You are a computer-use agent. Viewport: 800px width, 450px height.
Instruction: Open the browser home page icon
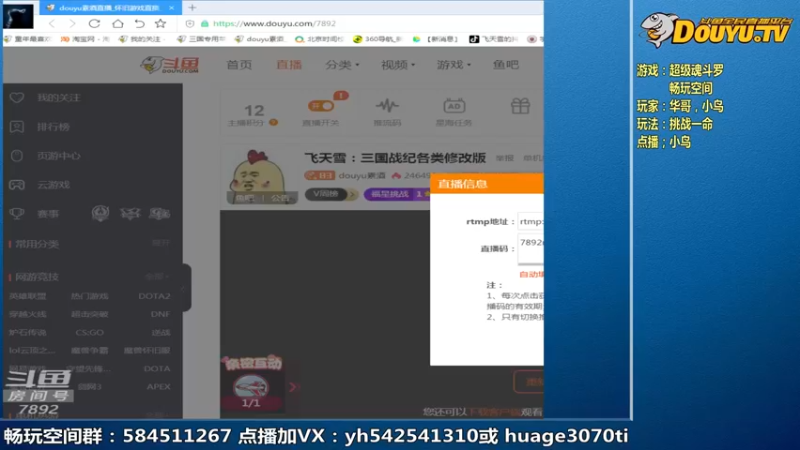pyautogui.click(x=118, y=23)
